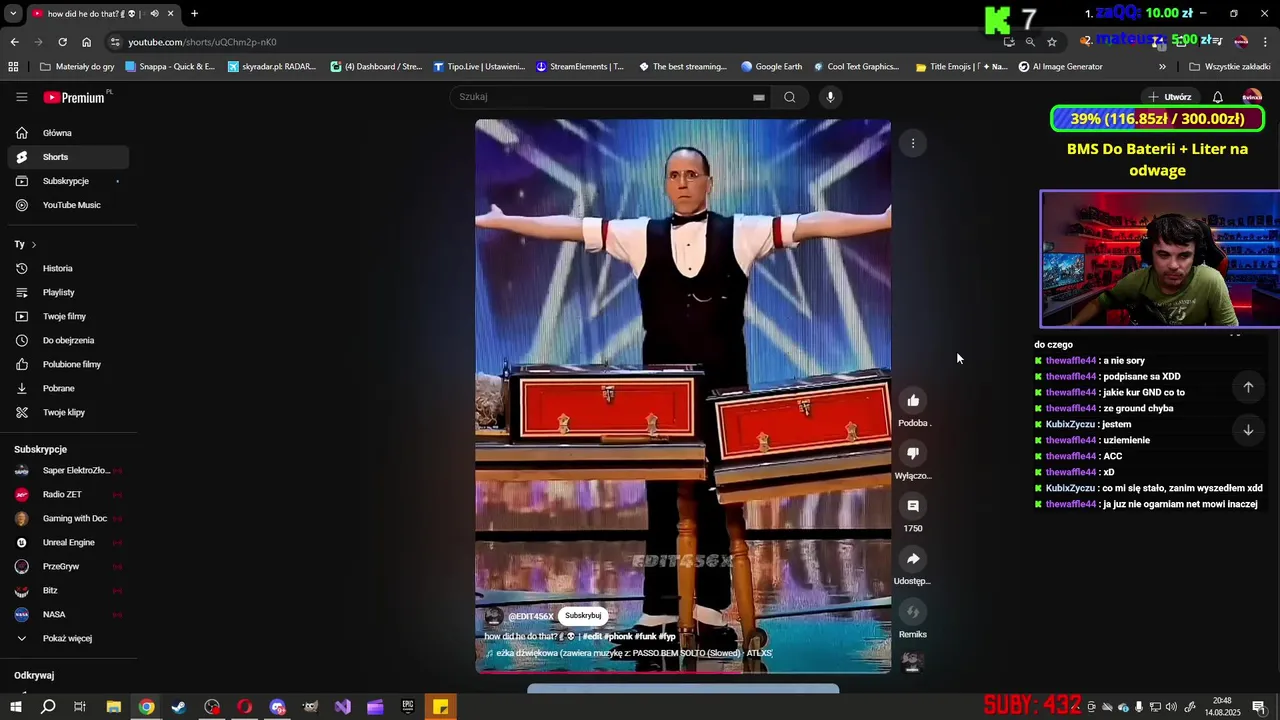The image size is (1280, 720).
Task: Select Shorts in sidebar
Action: pos(68,157)
